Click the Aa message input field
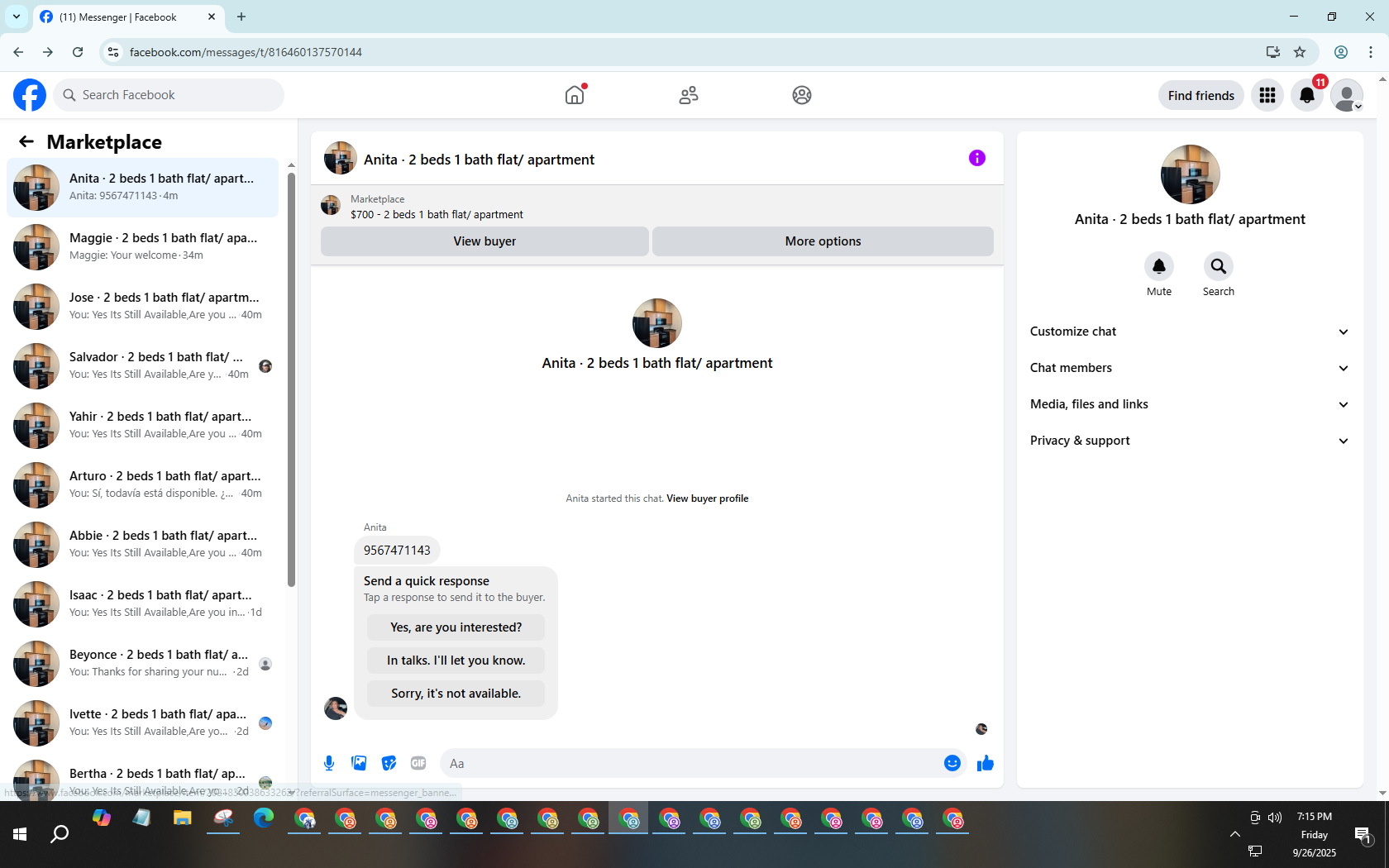 point(690,764)
